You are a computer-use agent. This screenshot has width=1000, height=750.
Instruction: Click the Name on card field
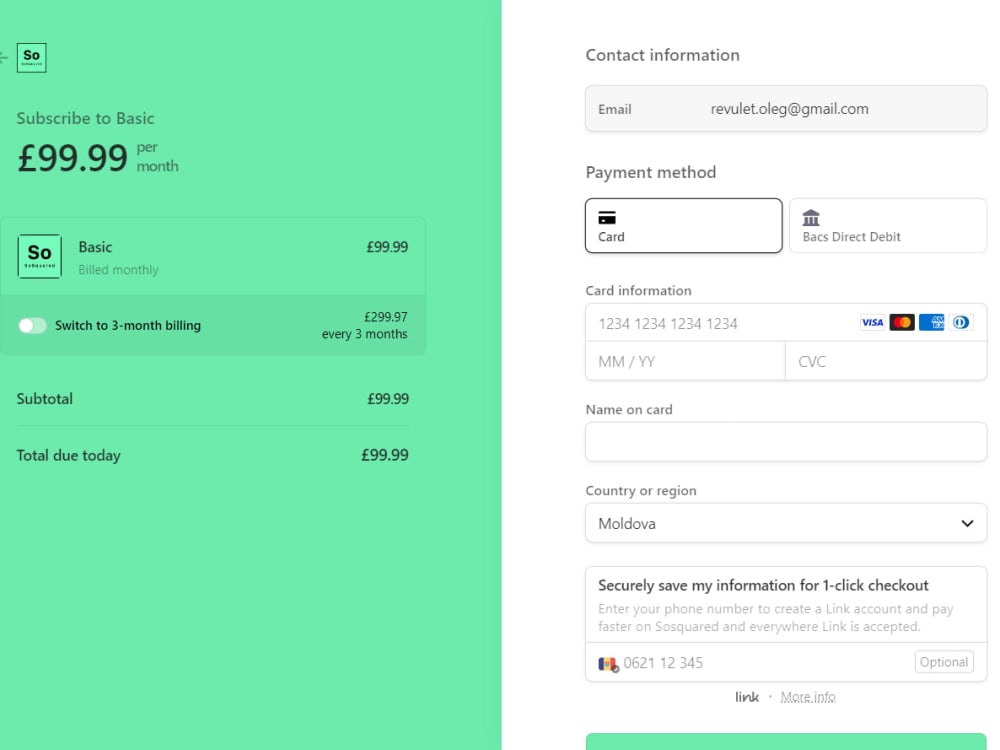point(786,441)
